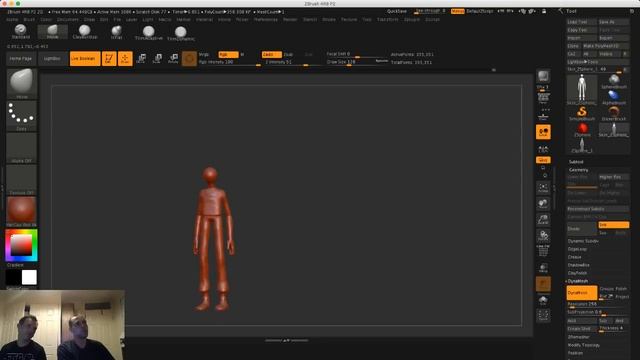Collapse the Geometry section

579,170
